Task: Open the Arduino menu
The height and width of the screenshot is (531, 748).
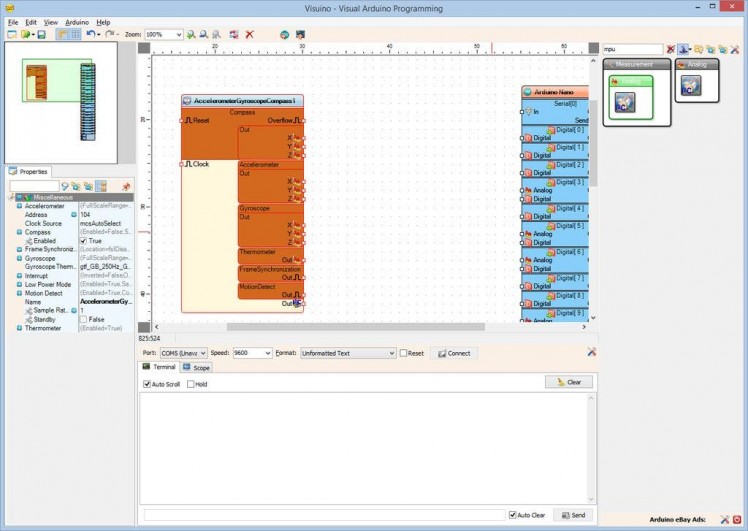Action: [77, 21]
